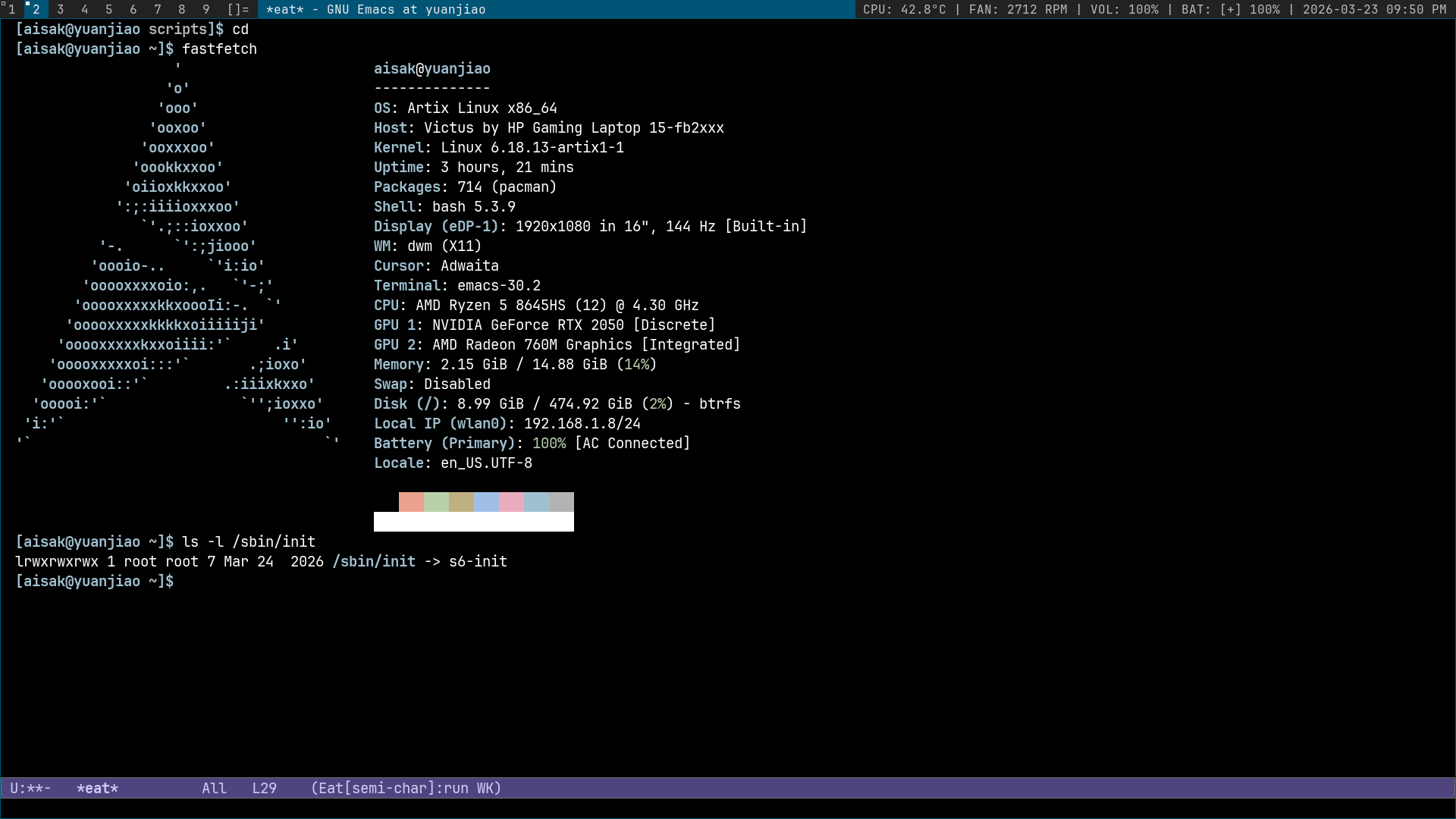The width and height of the screenshot is (1456, 819).
Task: Click the []= tiling layout symbol
Action: tap(238, 9)
